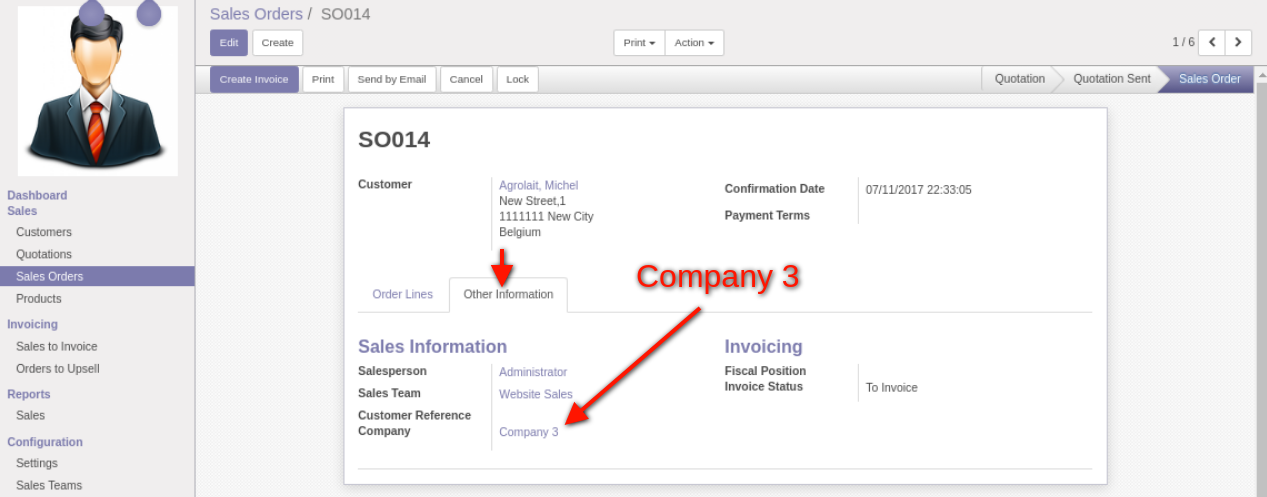Expand the Action dropdown menu
Image resolution: width=1267 pixels, height=497 pixels.
[694, 43]
